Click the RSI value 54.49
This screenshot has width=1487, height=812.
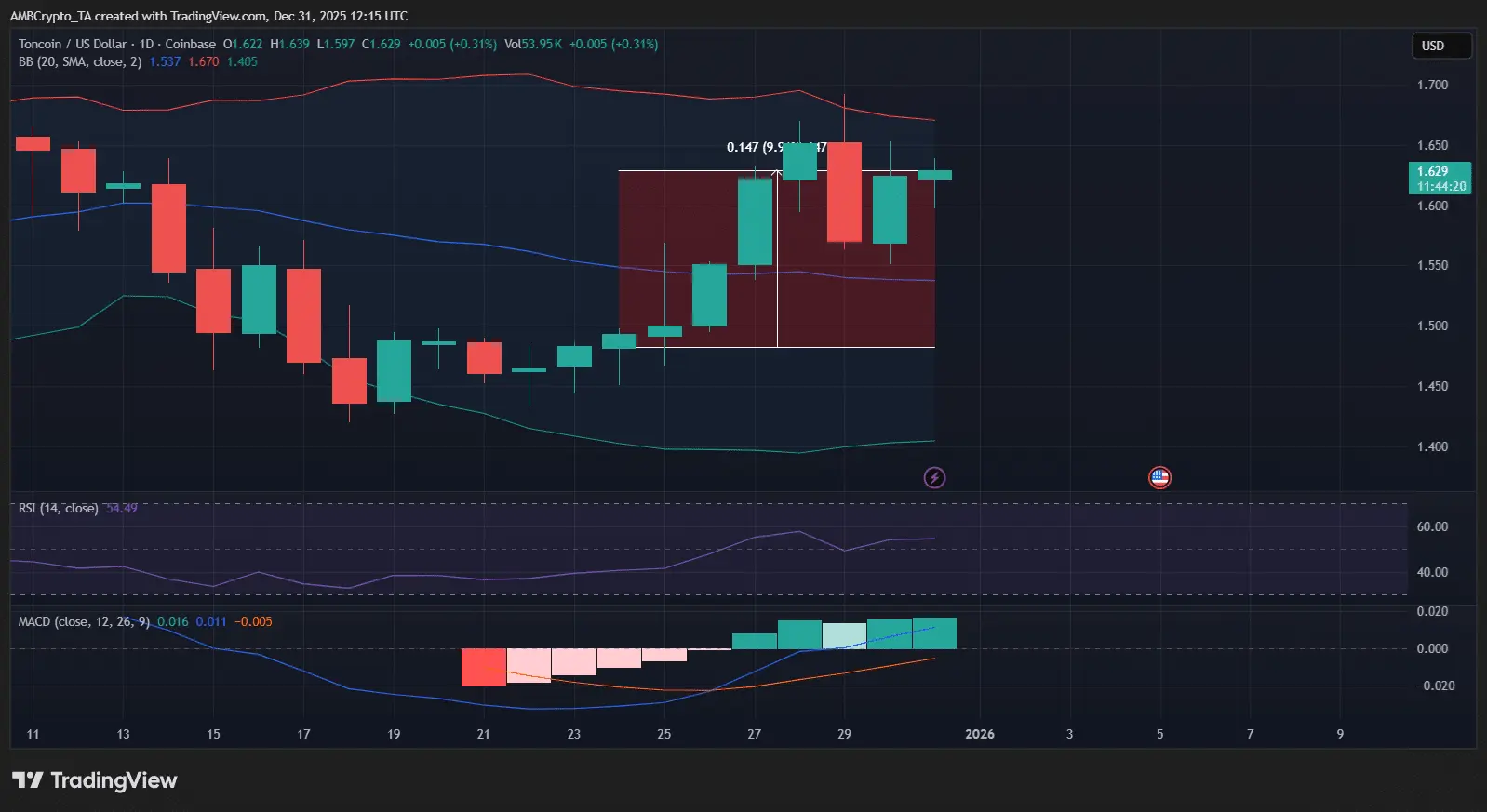pos(122,508)
